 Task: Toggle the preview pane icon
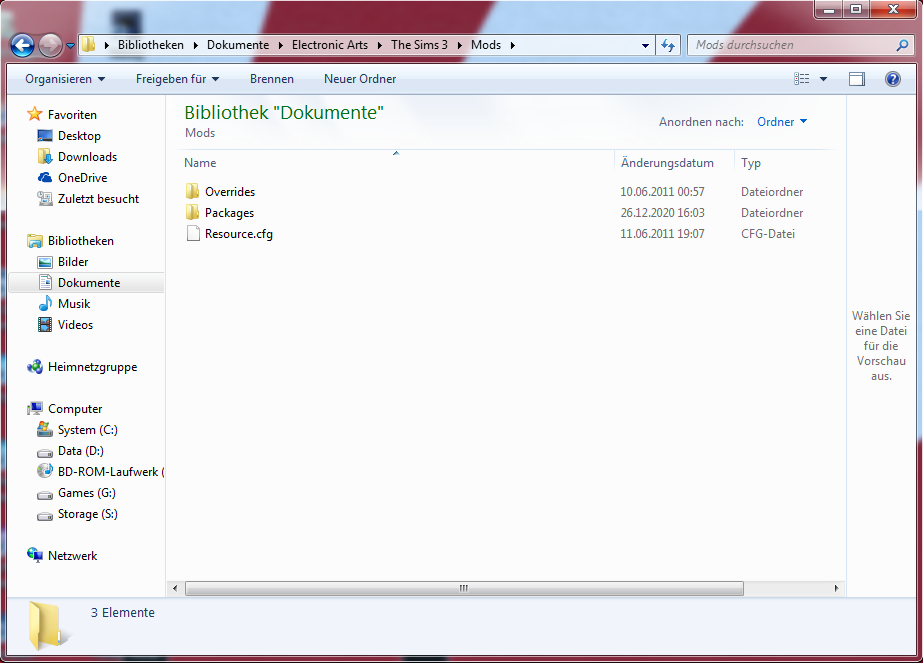[x=856, y=79]
